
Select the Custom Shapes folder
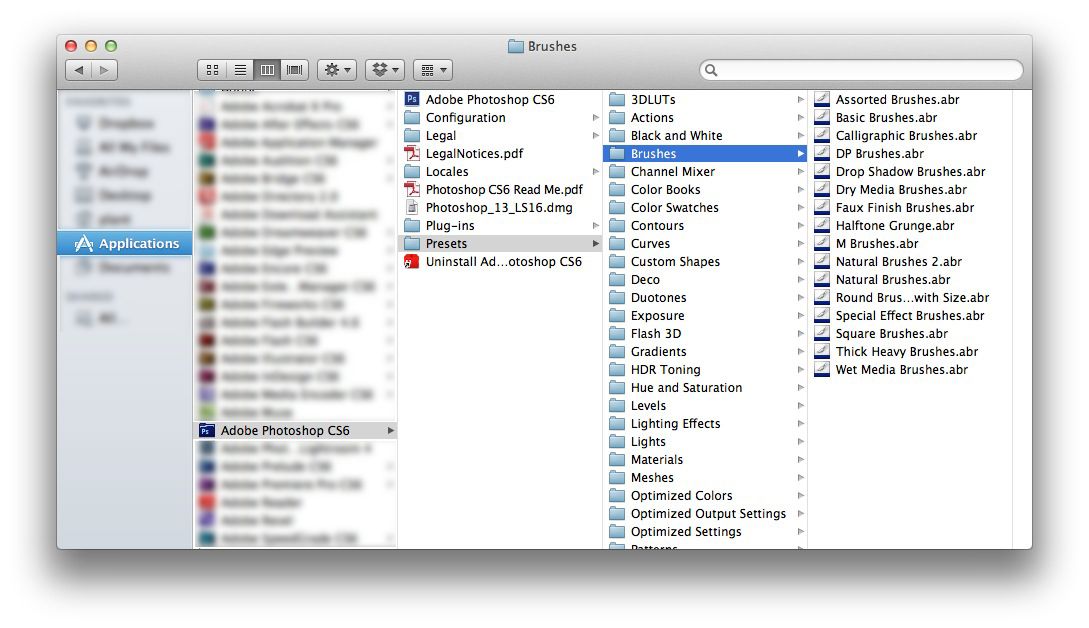click(x=705, y=262)
